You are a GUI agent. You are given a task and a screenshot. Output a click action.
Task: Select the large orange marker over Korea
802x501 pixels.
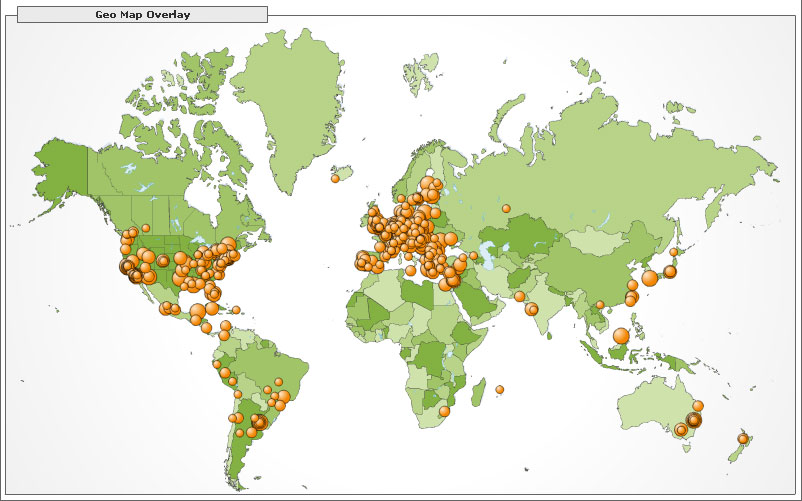649,278
